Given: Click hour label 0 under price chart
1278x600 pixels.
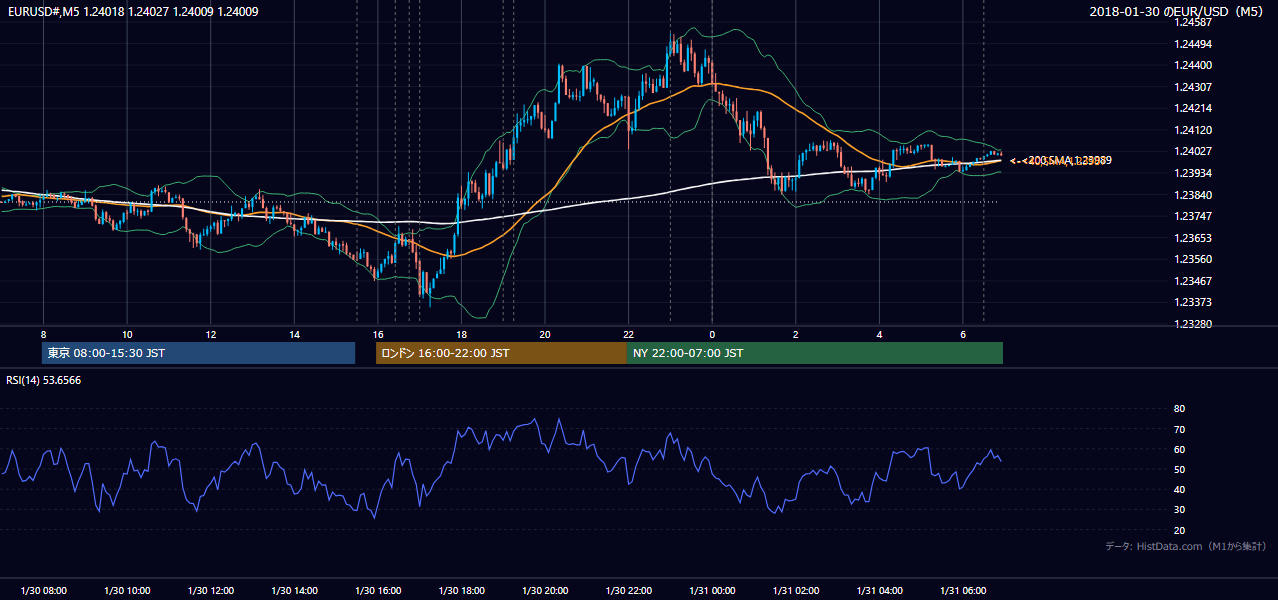Looking at the screenshot, I should point(712,334).
